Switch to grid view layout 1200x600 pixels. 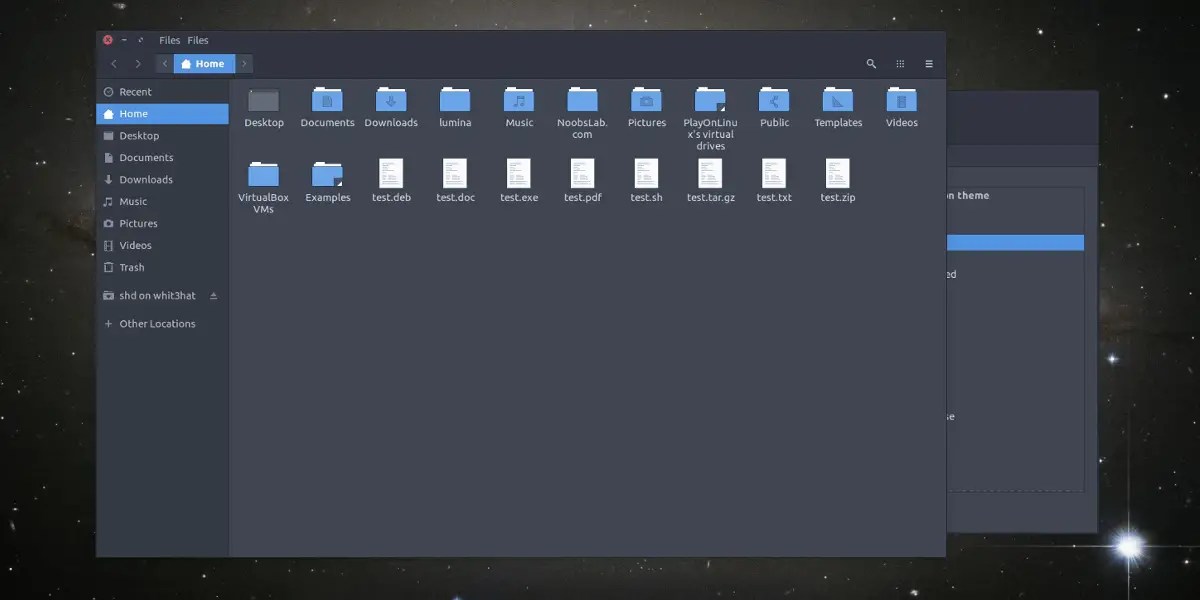click(899, 63)
